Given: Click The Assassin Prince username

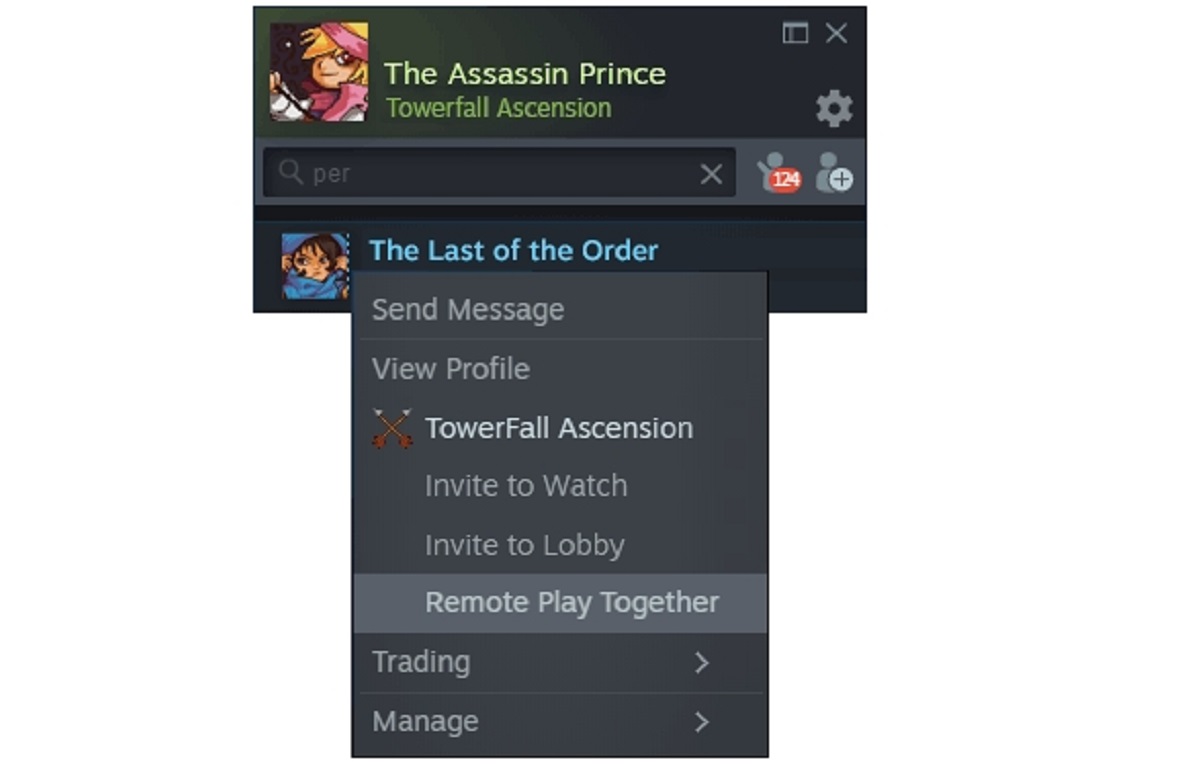Looking at the screenshot, I should click(525, 74).
